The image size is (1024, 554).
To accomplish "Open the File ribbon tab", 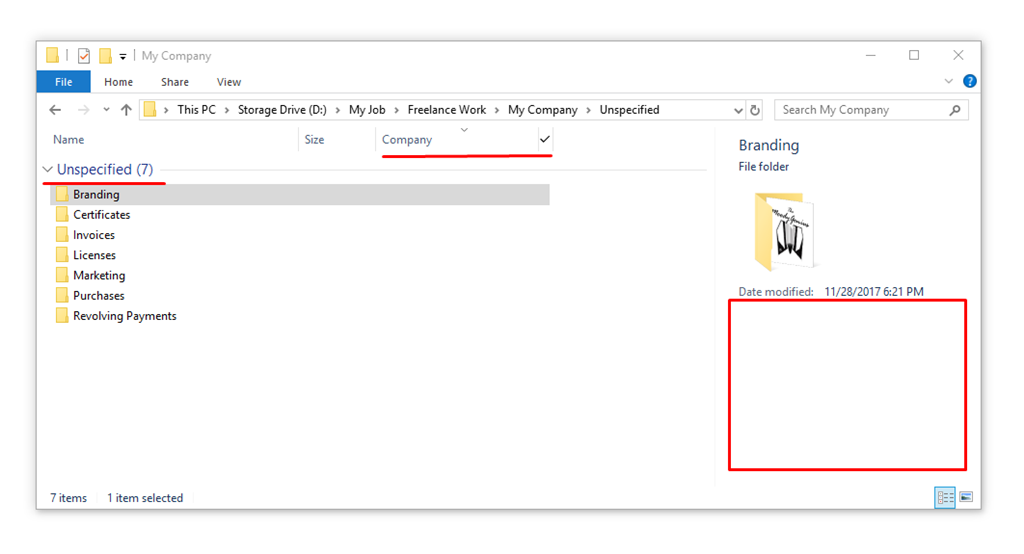I will click(x=63, y=82).
